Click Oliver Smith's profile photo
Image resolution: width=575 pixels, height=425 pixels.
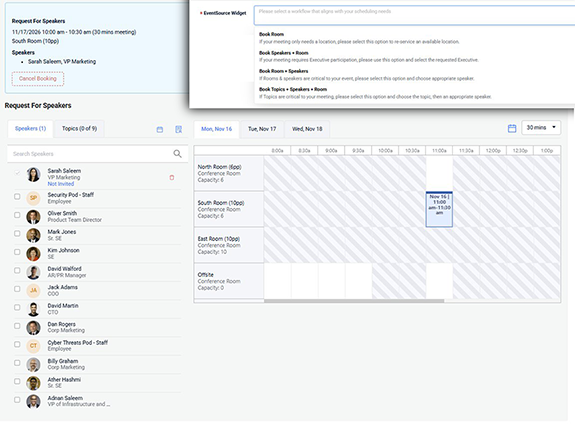[33, 217]
